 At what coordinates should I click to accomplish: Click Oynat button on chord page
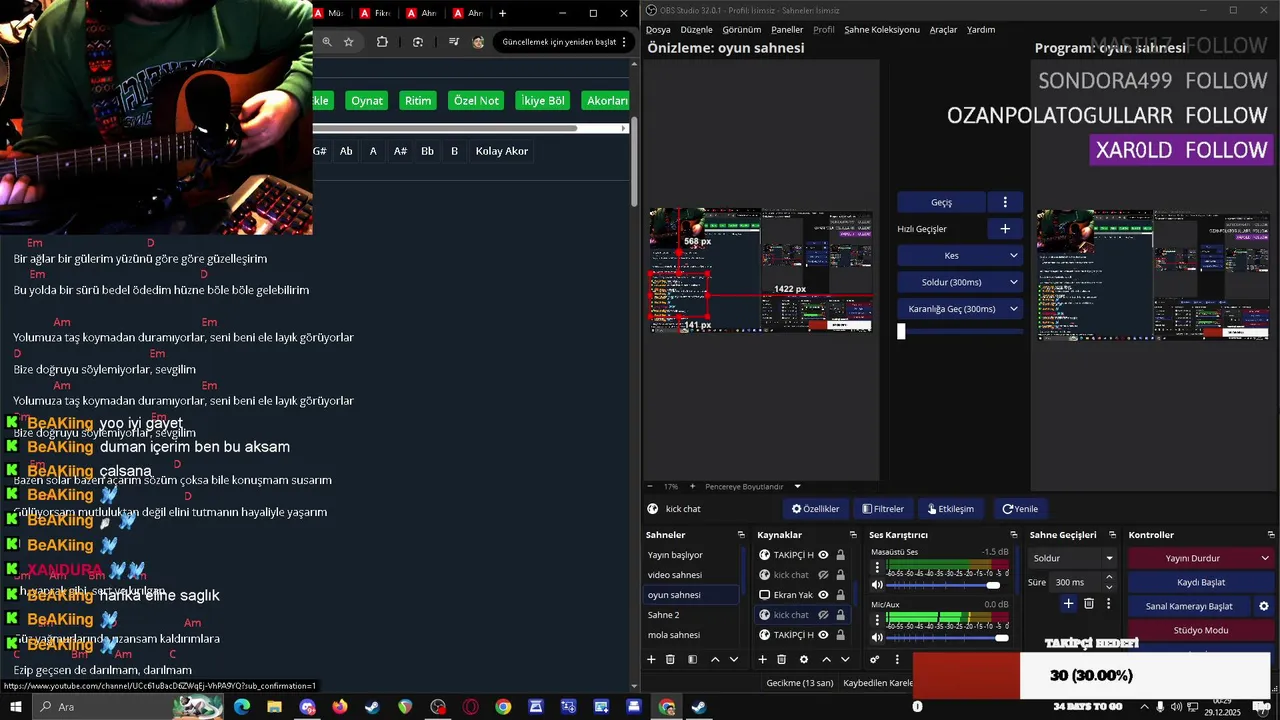pos(367,101)
